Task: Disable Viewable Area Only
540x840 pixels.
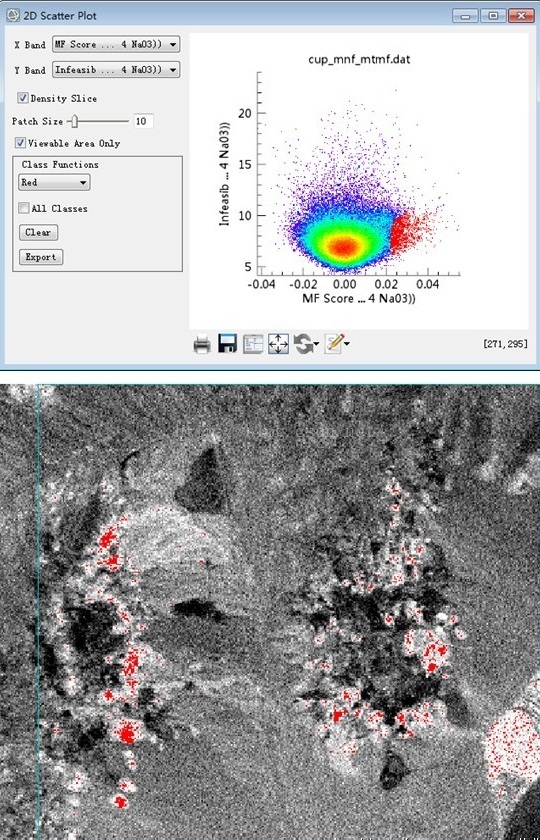Action: [x=20, y=143]
